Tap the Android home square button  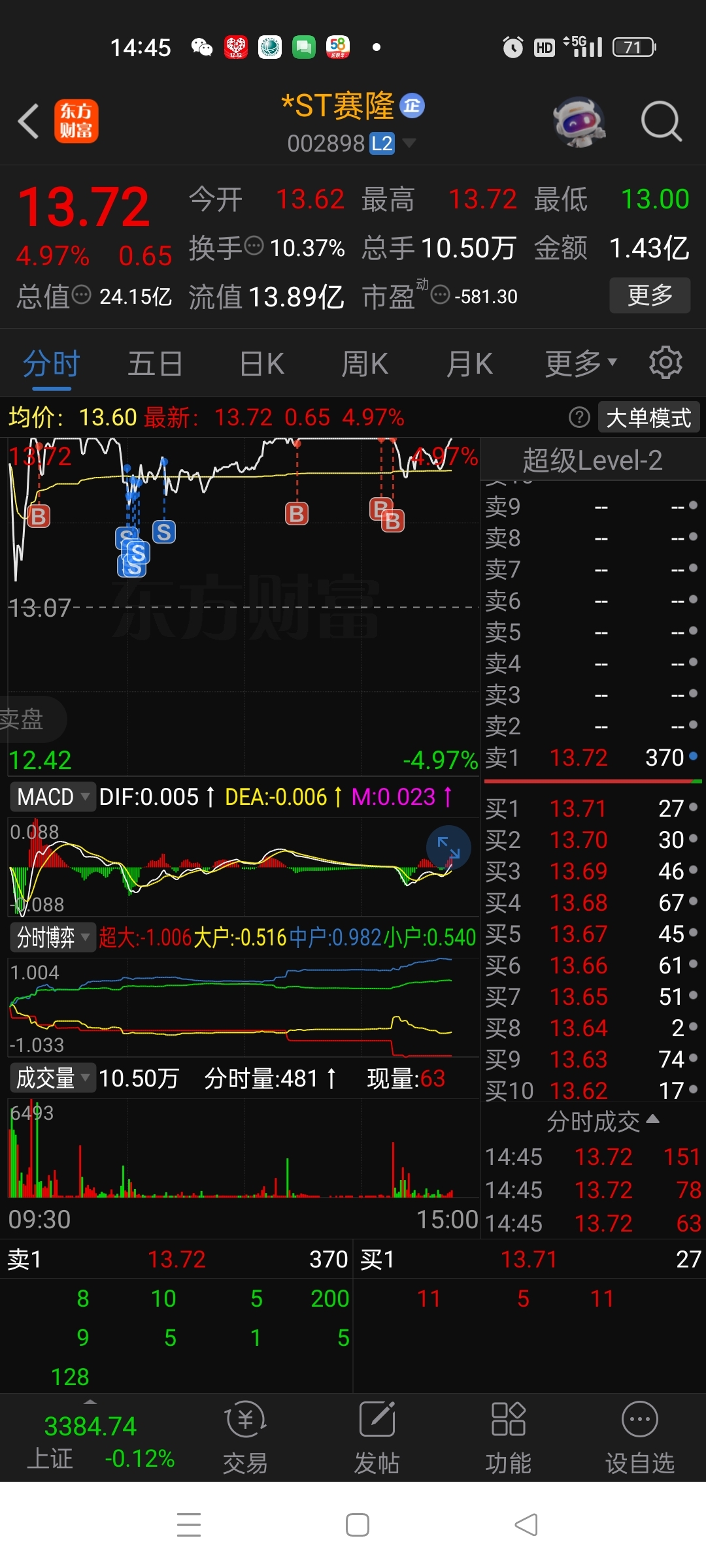(x=357, y=1525)
